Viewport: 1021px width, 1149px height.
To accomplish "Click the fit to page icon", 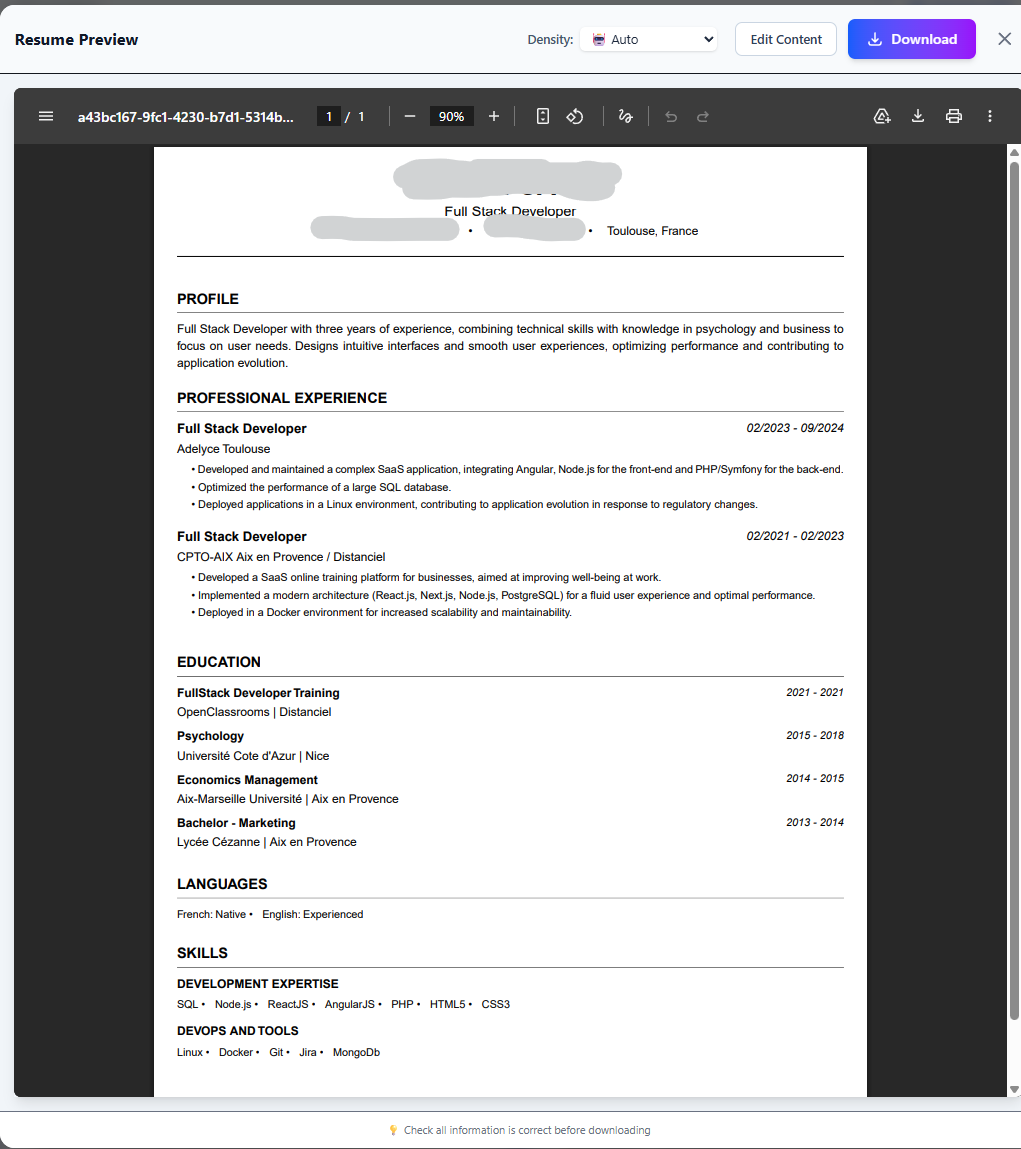I will click(542, 117).
